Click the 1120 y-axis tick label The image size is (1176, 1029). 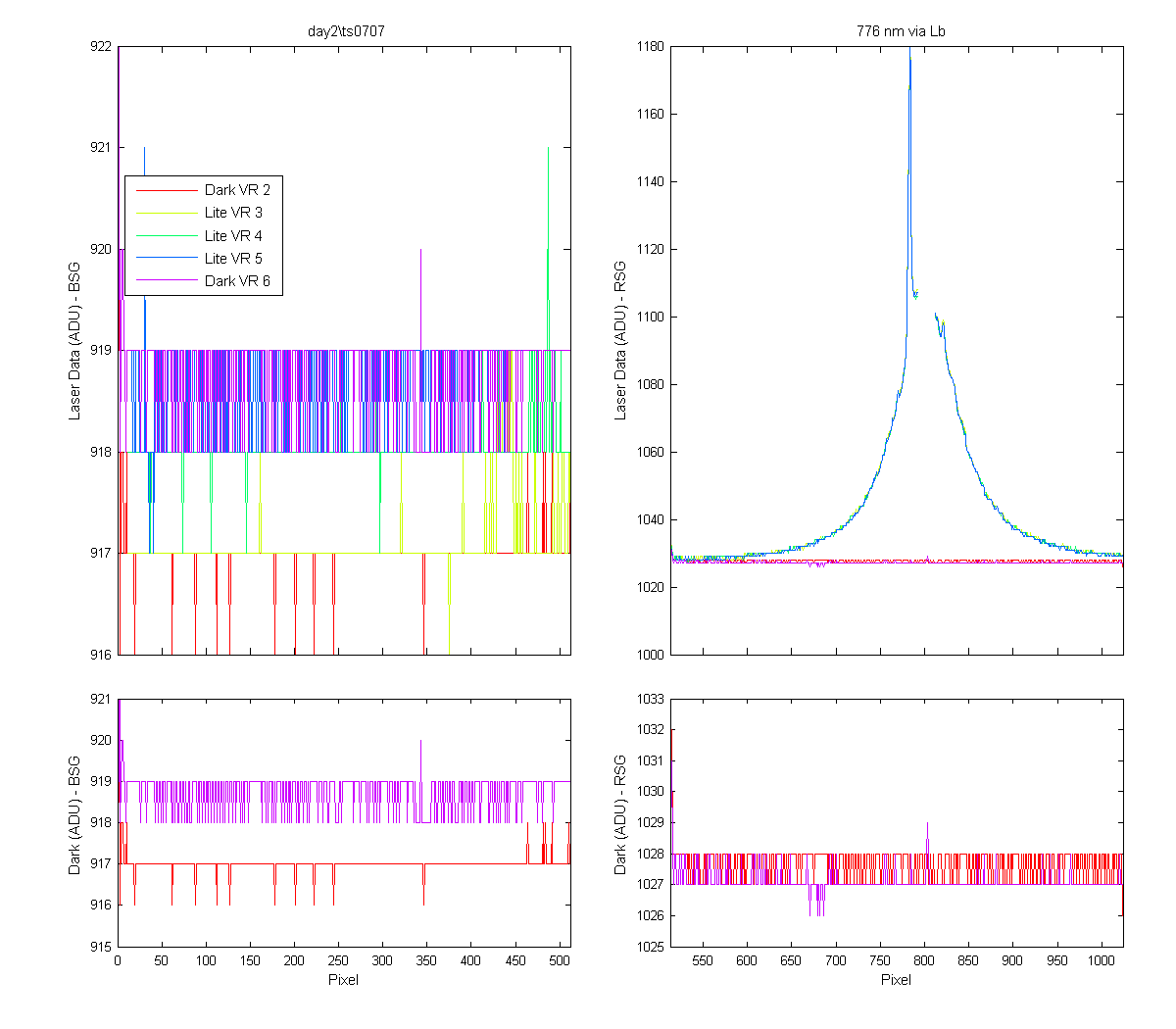tap(650, 249)
